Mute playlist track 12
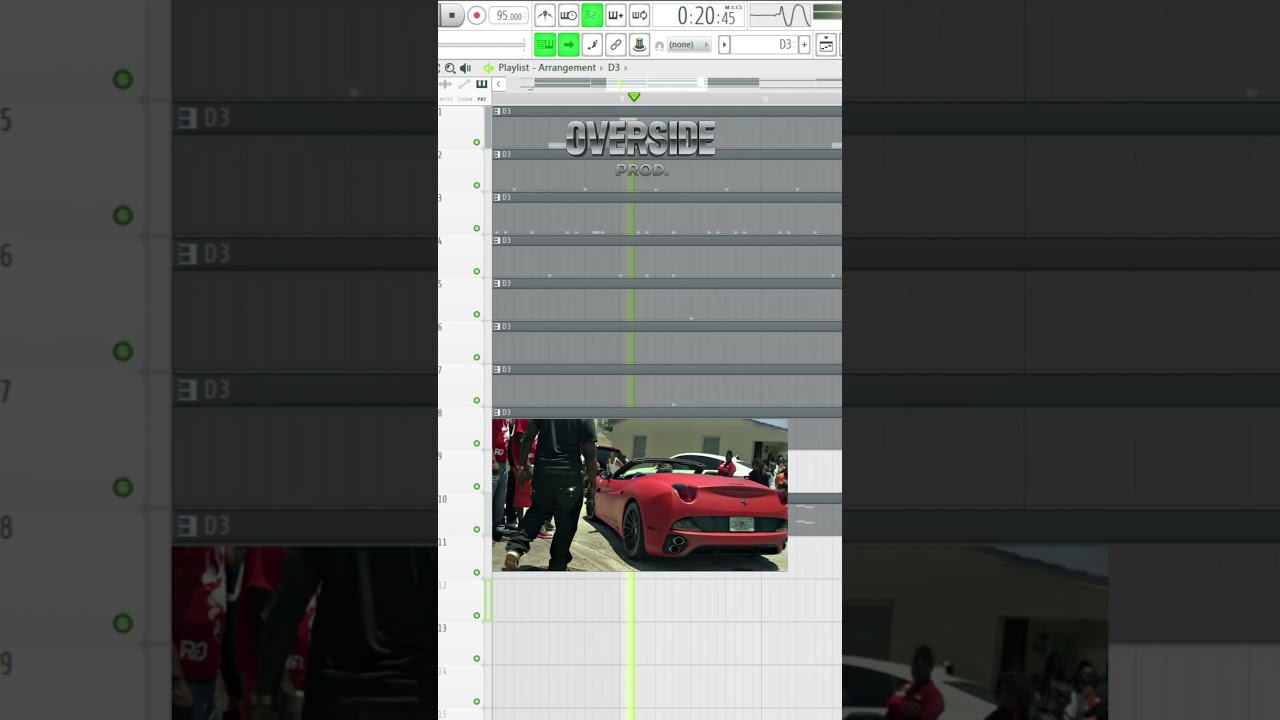The height and width of the screenshot is (720, 1280). point(477,615)
